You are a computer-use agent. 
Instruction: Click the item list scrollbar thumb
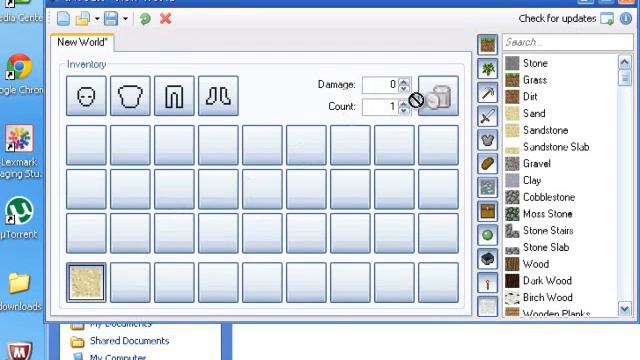[625, 78]
